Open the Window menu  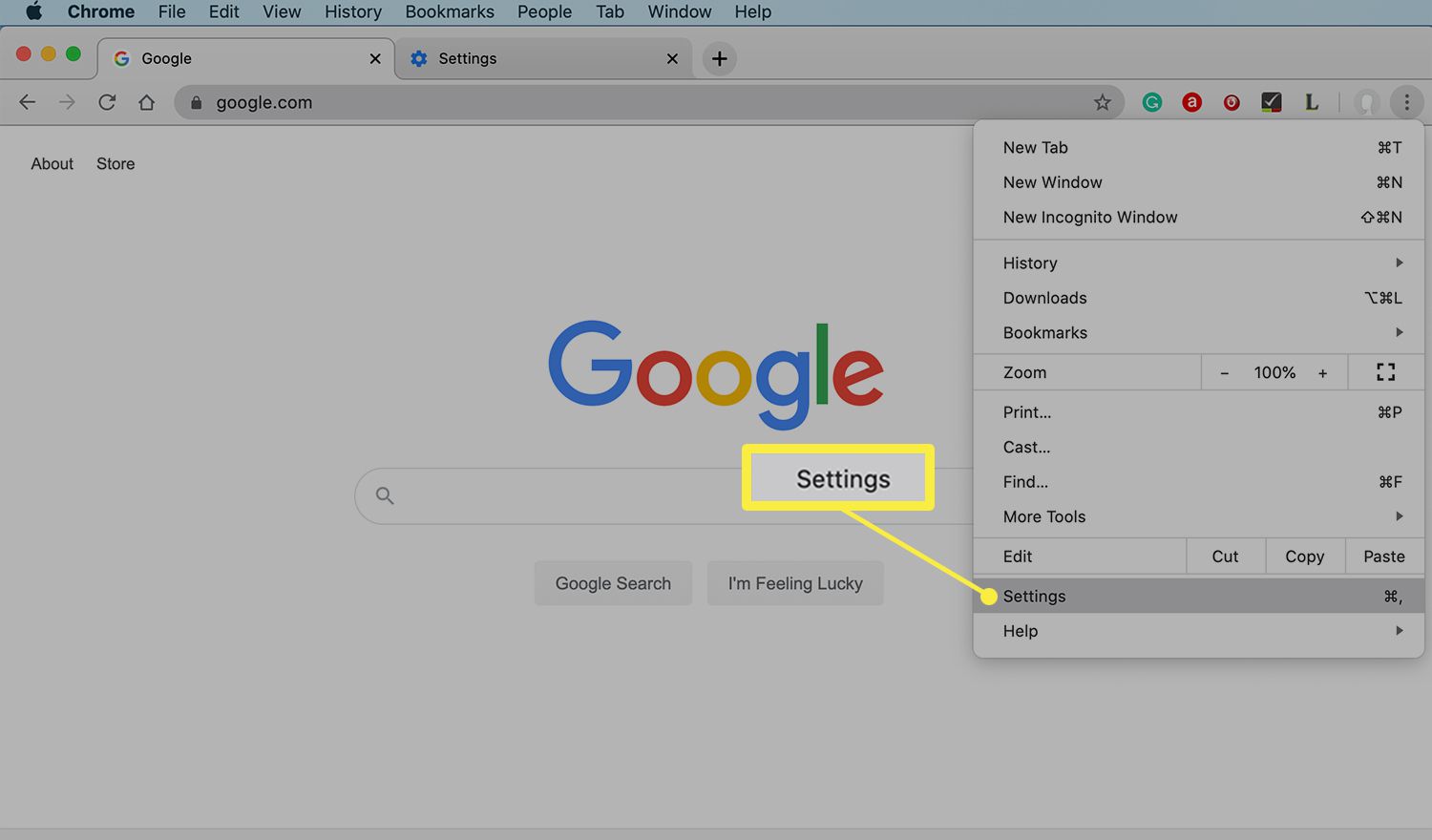click(x=680, y=11)
